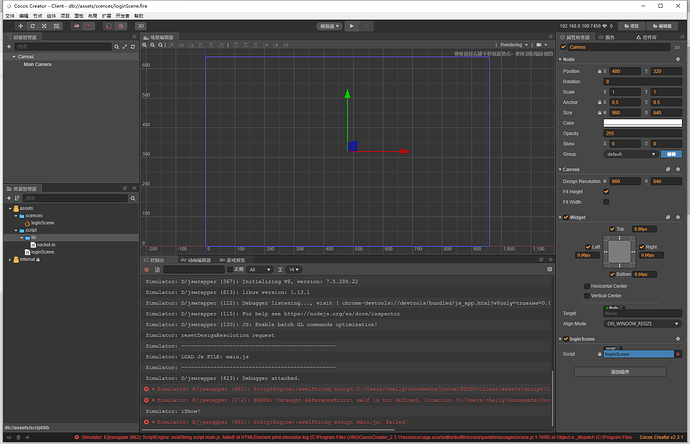Enable the Vertical Center checkbox

click(587, 296)
